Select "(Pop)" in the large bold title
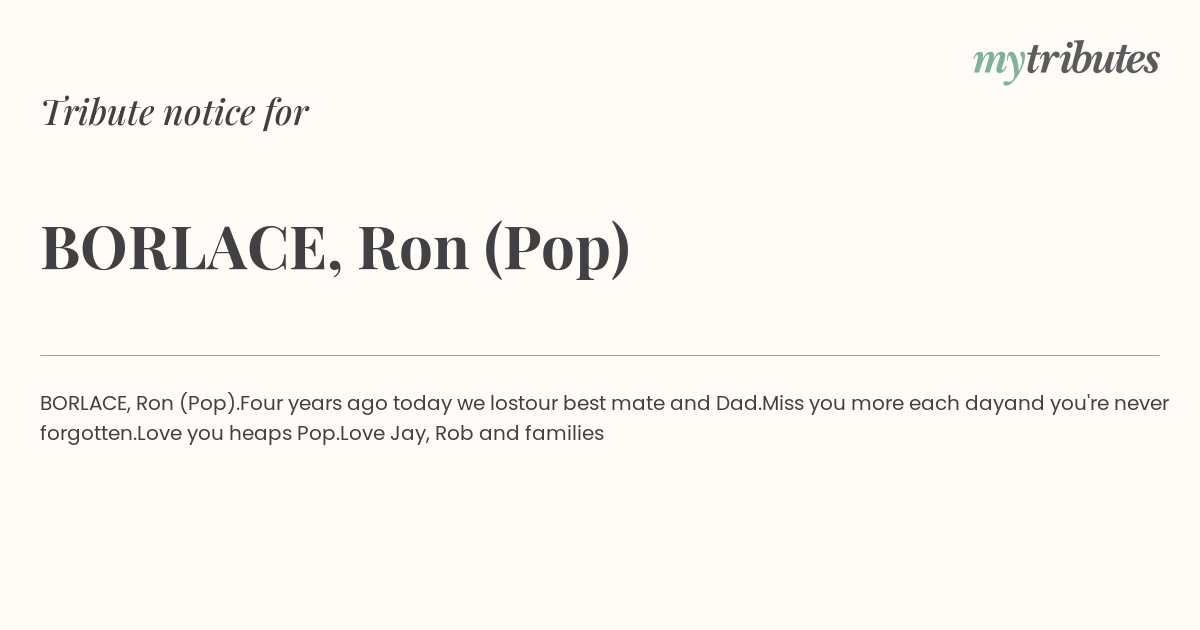This screenshot has height=630, width=1200. 557,250
